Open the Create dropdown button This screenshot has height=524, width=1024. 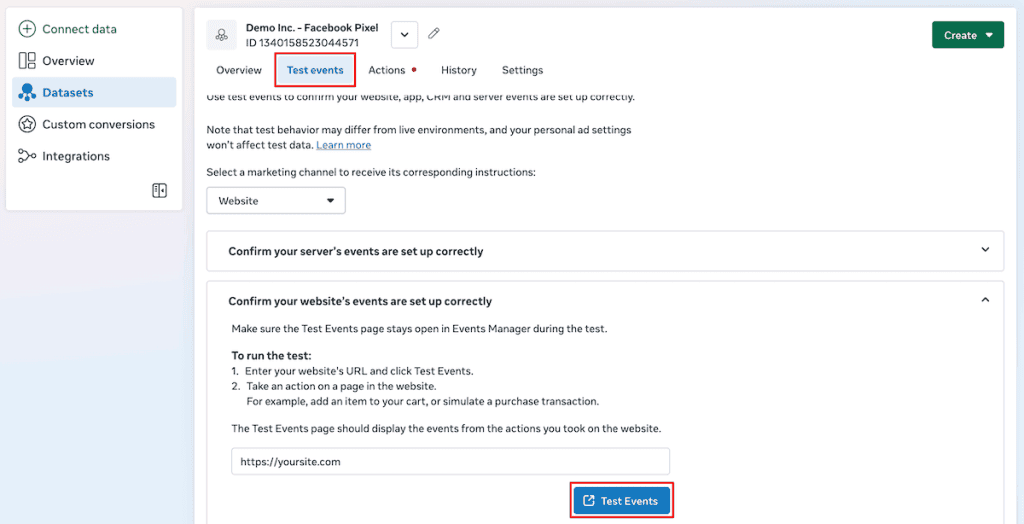tap(968, 35)
